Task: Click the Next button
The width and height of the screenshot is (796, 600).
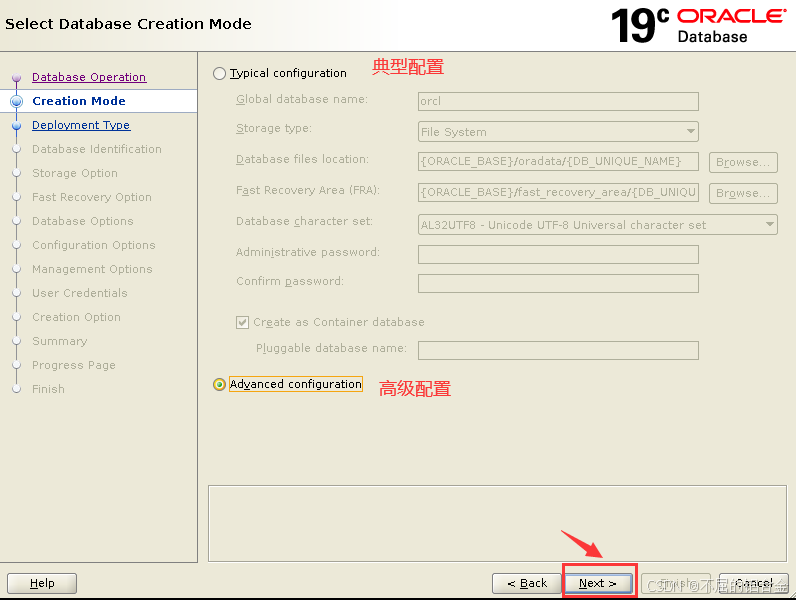Action: click(599, 583)
